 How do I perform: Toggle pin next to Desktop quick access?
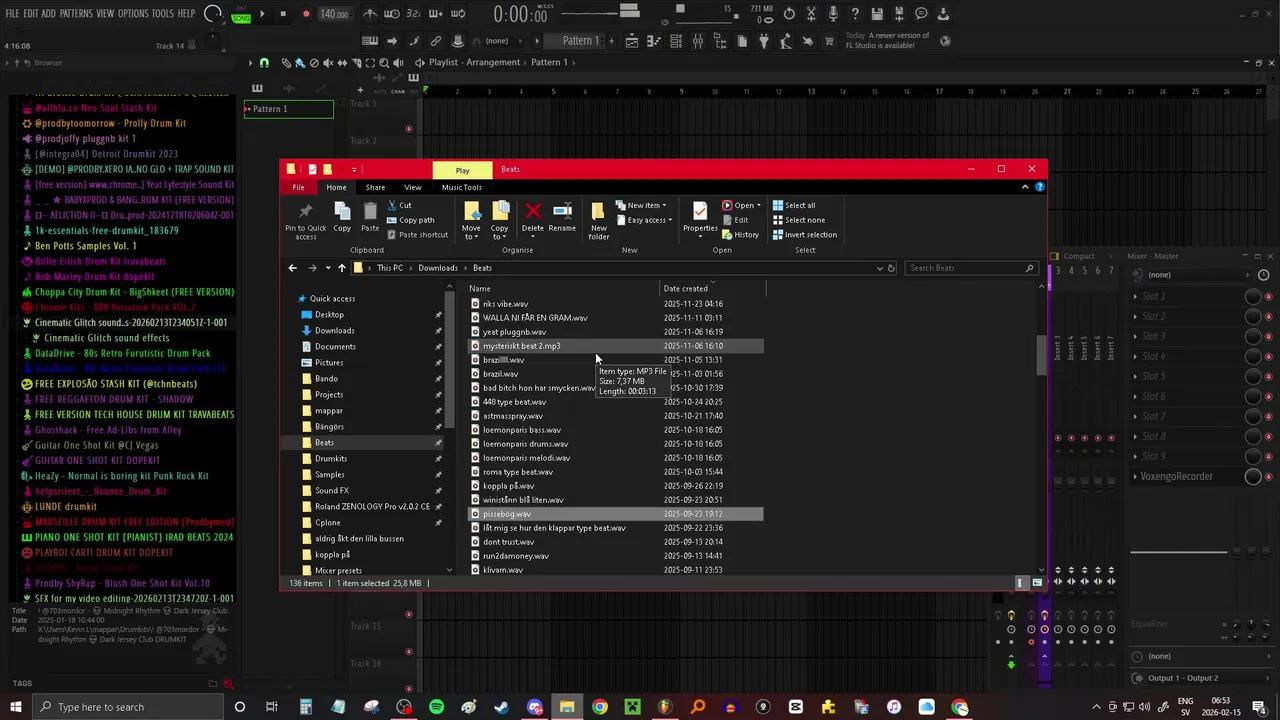point(438,315)
